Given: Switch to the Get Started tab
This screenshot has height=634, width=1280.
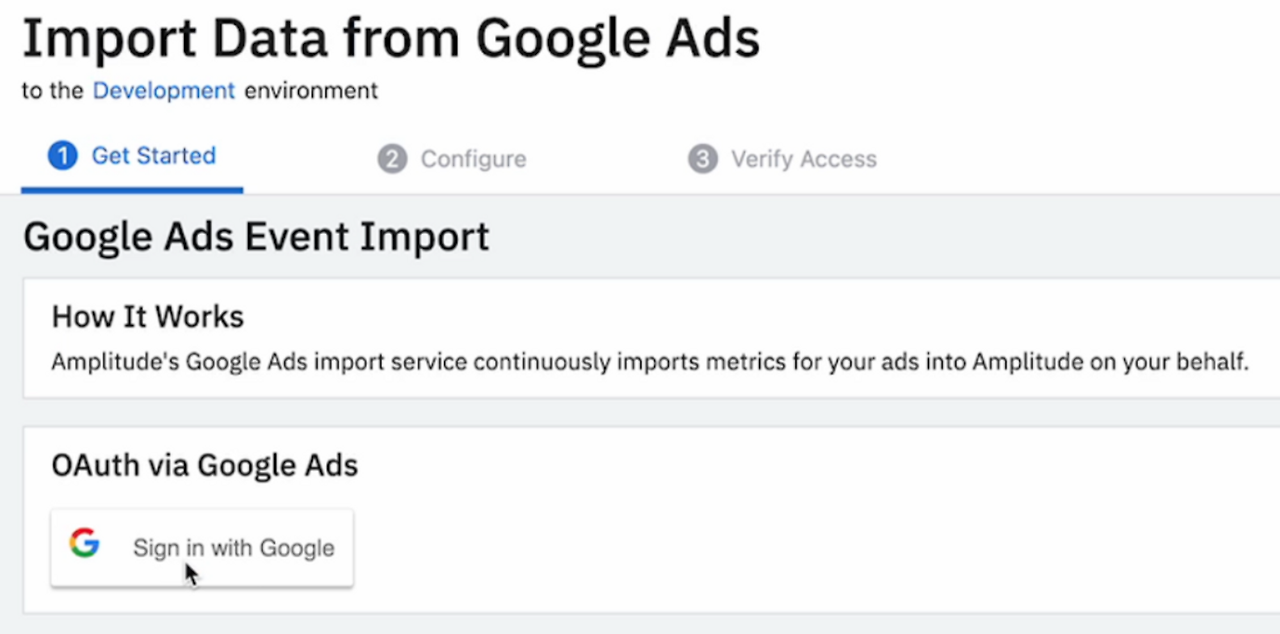Looking at the screenshot, I should click(153, 156).
